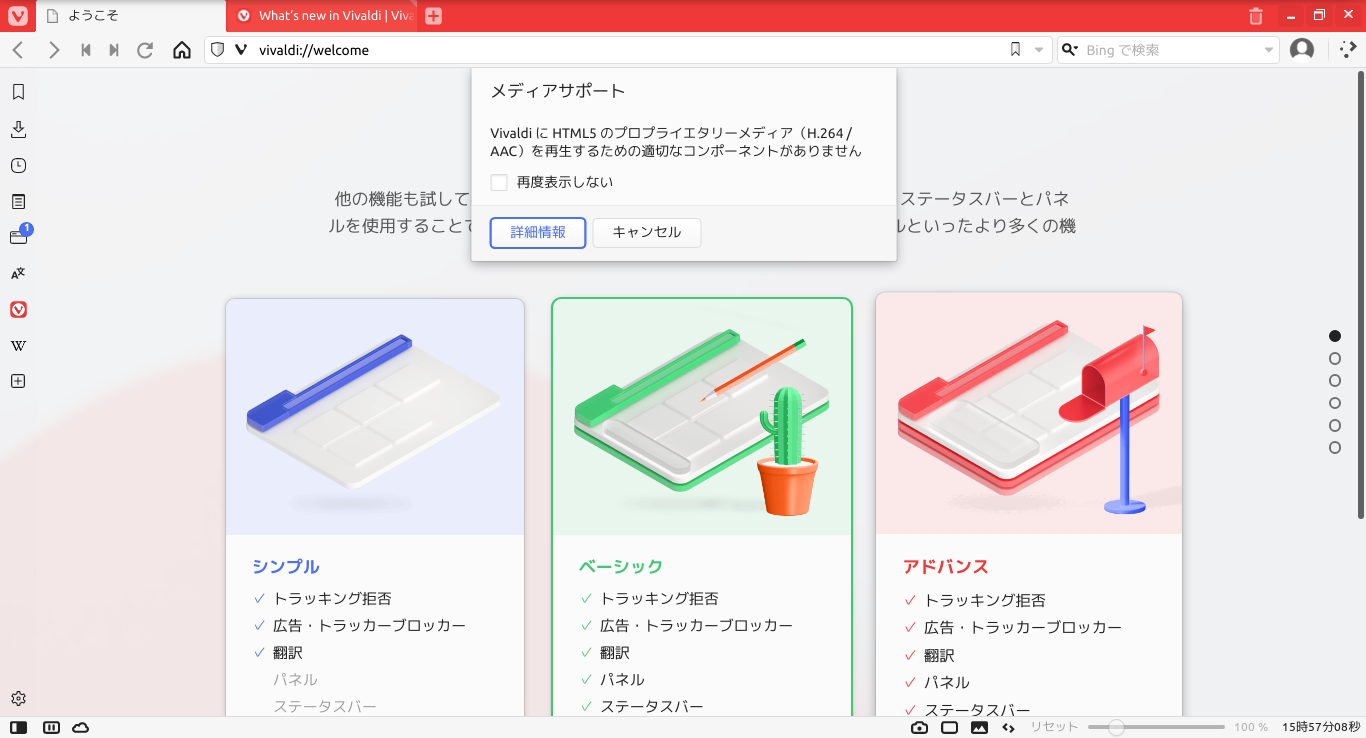The height and width of the screenshot is (738, 1366).
Task: Click the 100 % zoom value
Action: [1251, 727]
